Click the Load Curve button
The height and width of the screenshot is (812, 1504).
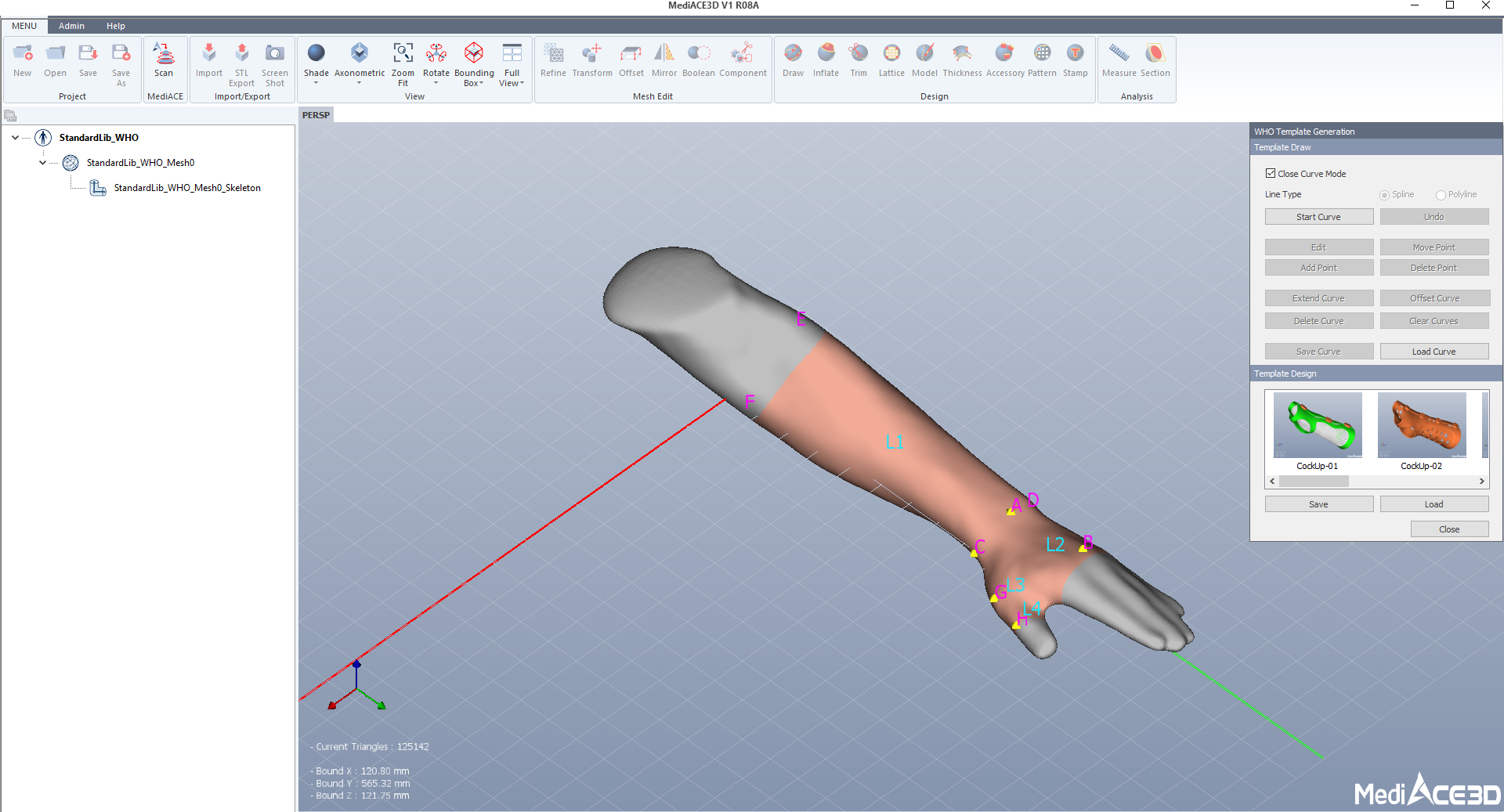pyautogui.click(x=1433, y=352)
